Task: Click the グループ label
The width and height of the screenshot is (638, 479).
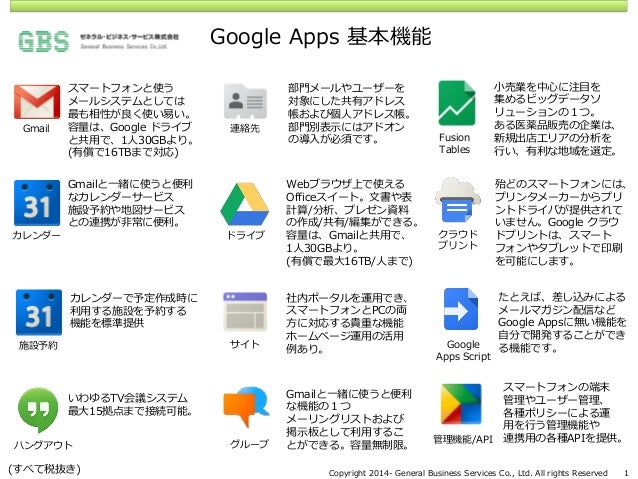Action: pyautogui.click(x=249, y=444)
